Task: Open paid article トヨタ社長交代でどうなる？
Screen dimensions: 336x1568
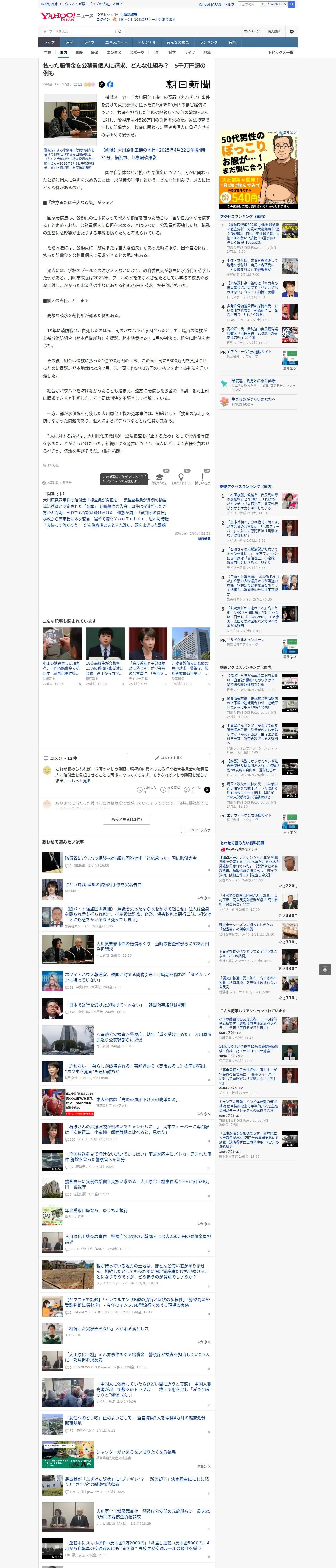Action: (248, 954)
